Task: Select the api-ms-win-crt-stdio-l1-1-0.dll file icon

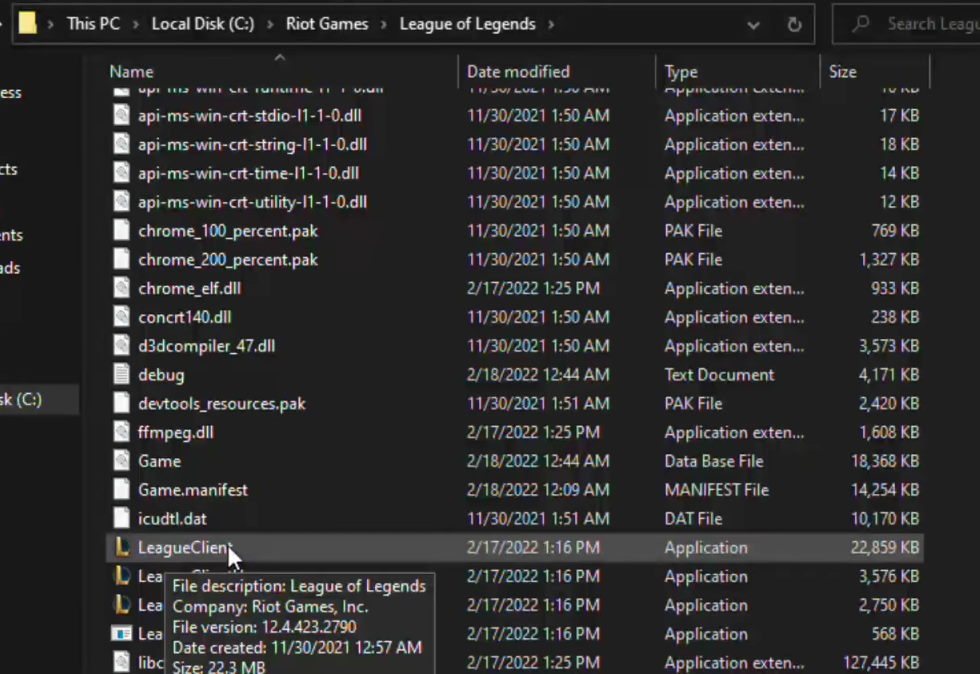Action: pos(122,115)
